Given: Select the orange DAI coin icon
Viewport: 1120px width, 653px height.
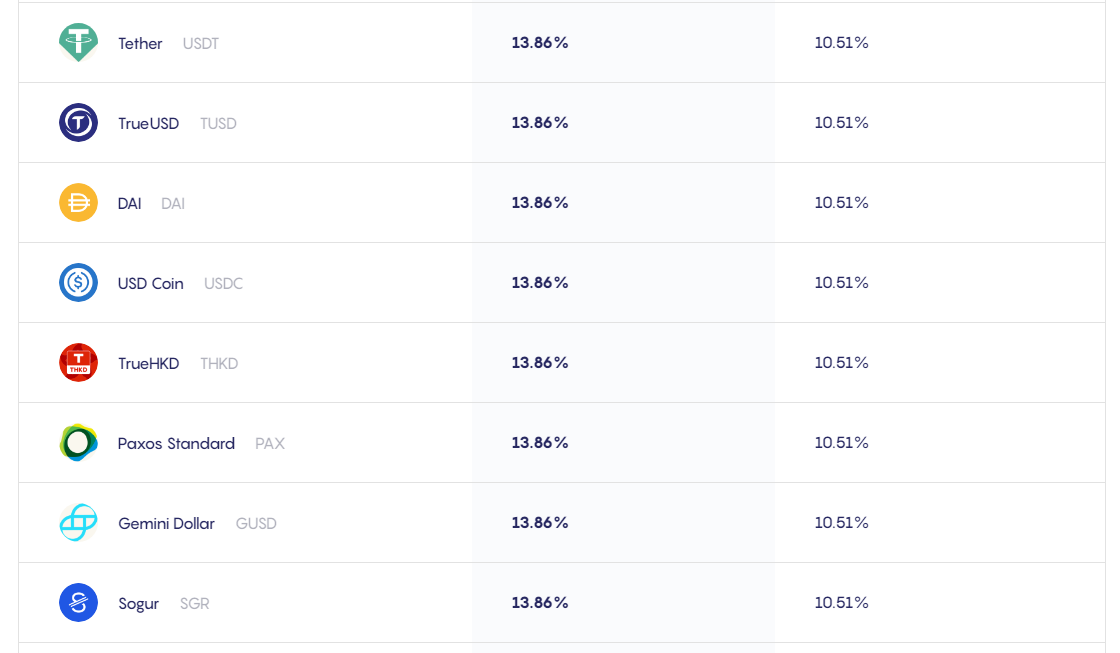Looking at the screenshot, I should [x=78, y=203].
